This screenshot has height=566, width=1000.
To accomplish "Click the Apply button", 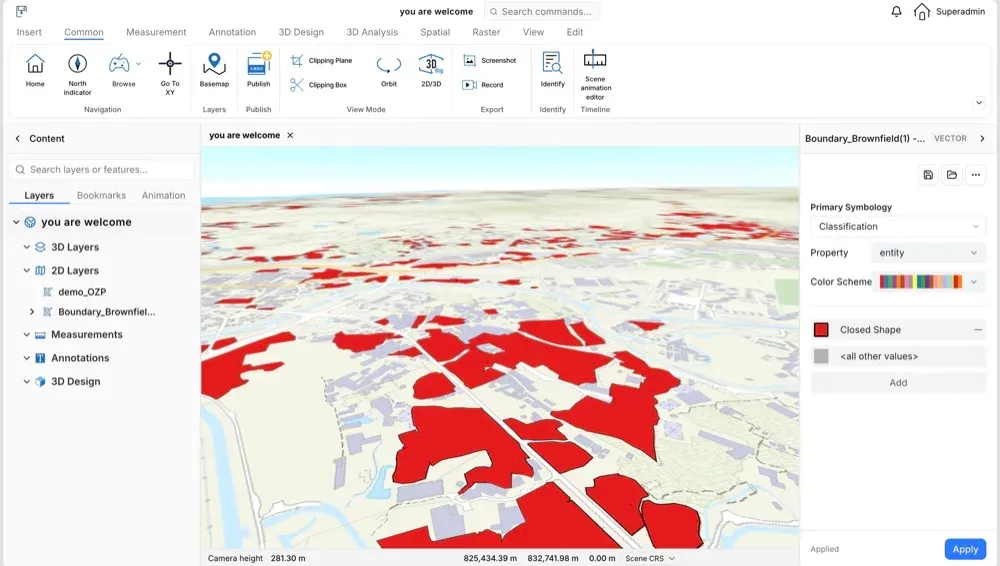I will pyautogui.click(x=965, y=549).
